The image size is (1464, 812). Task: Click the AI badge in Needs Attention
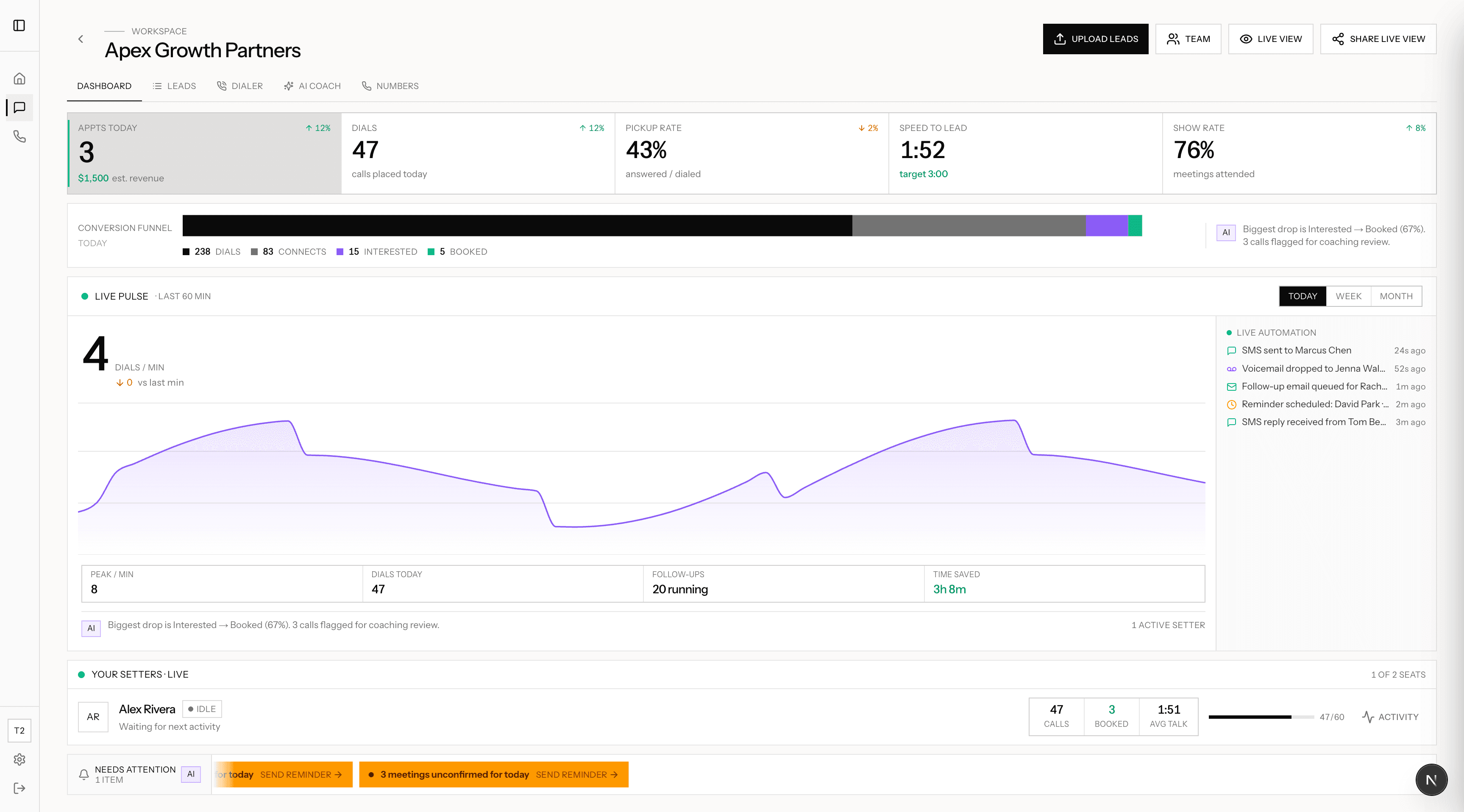click(191, 774)
